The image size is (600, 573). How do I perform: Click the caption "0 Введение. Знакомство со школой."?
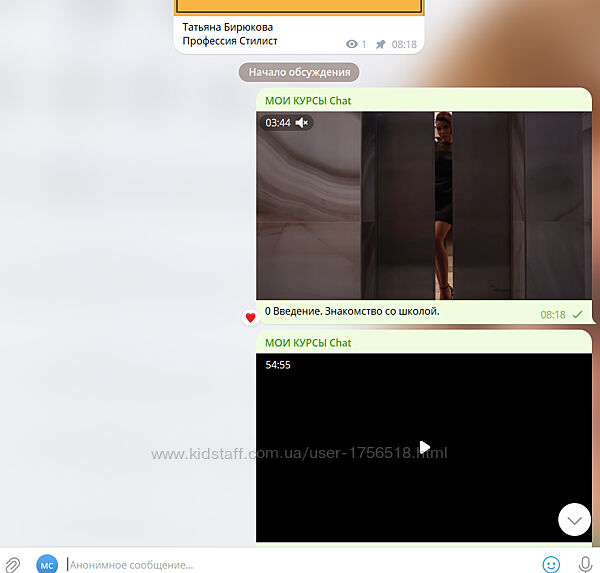click(352, 311)
